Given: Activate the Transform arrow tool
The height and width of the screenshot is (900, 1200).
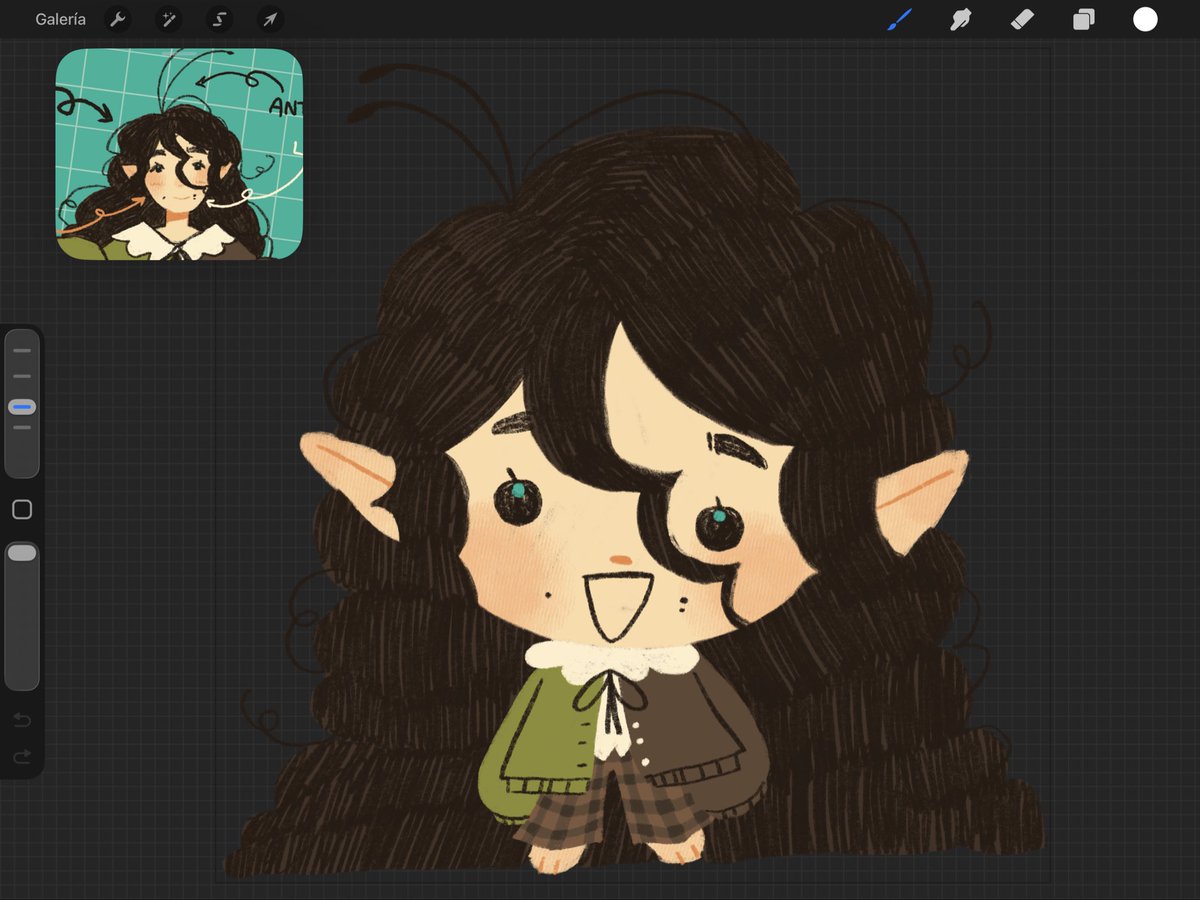Looking at the screenshot, I should tap(270, 19).
